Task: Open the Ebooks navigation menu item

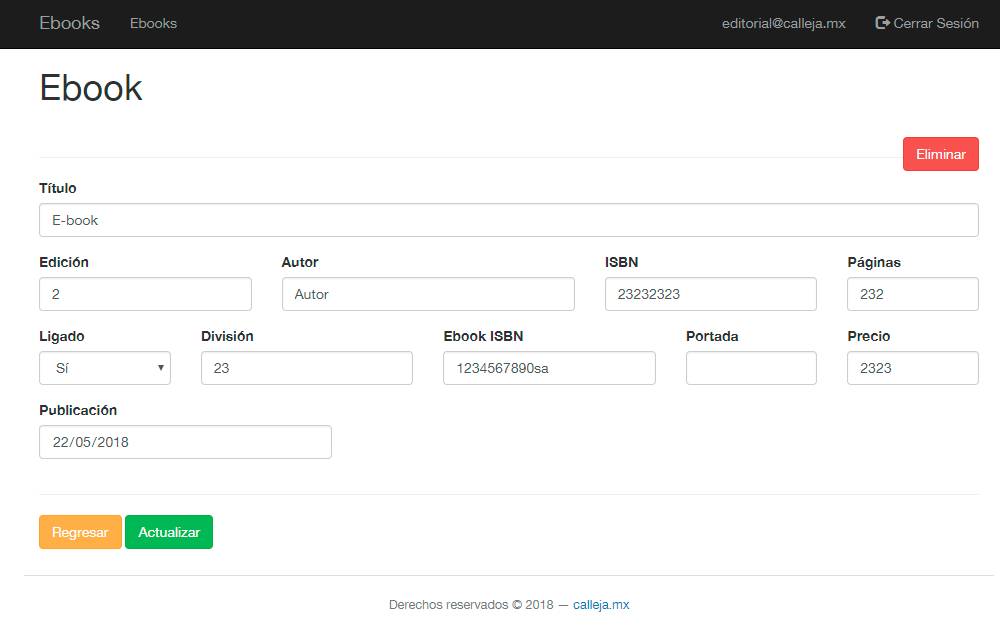Action: click(x=153, y=23)
